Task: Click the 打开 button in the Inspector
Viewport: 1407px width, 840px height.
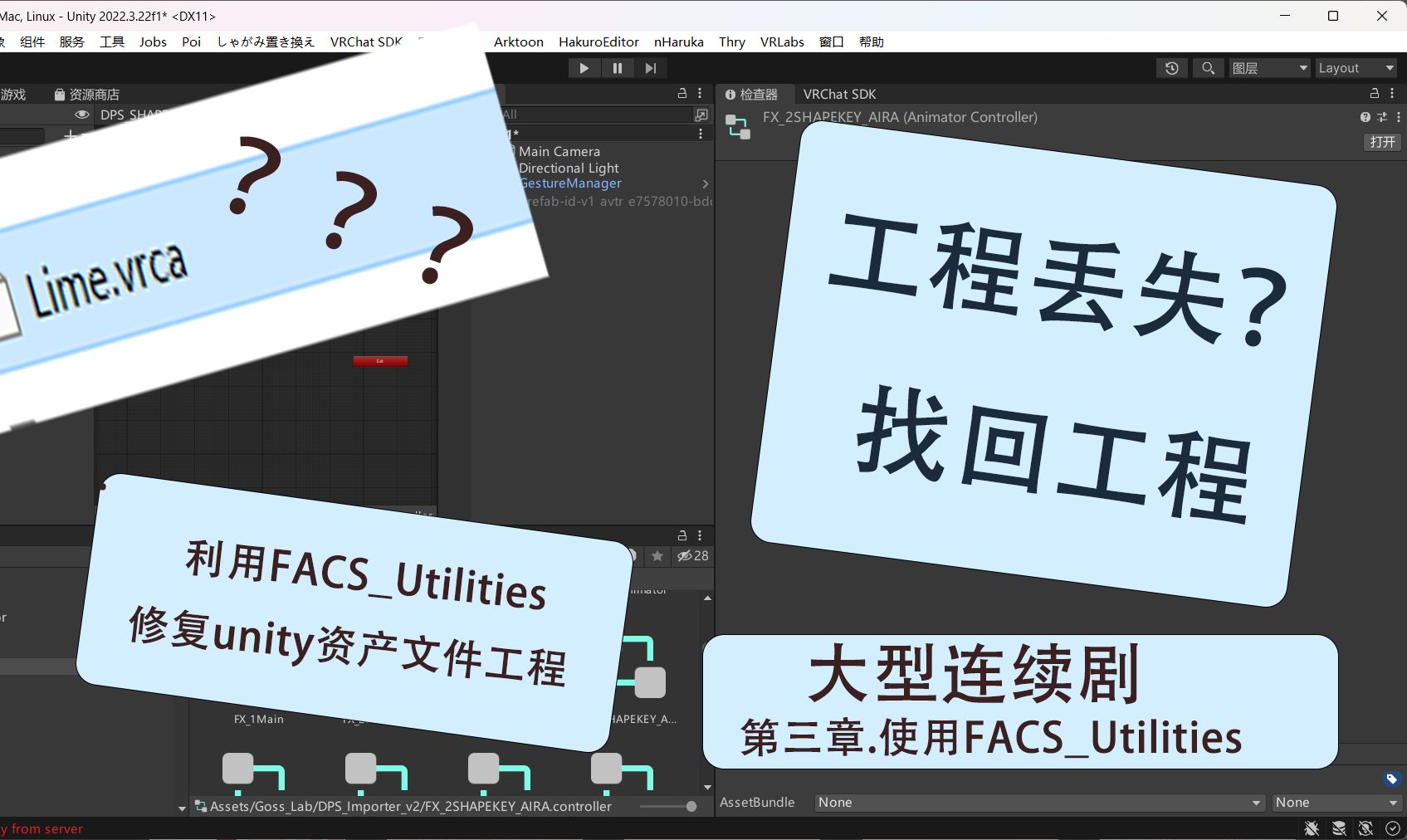Action: click(x=1382, y=142)
